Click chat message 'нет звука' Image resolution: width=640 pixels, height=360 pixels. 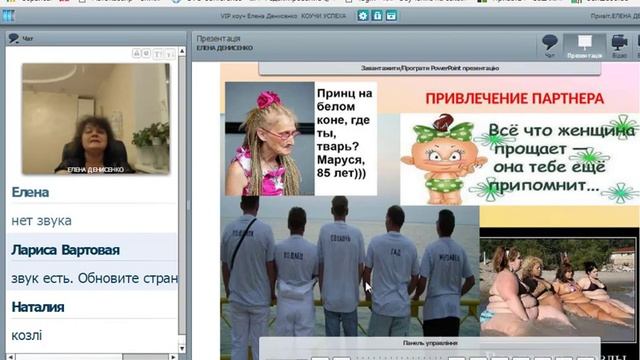(42, 221)
